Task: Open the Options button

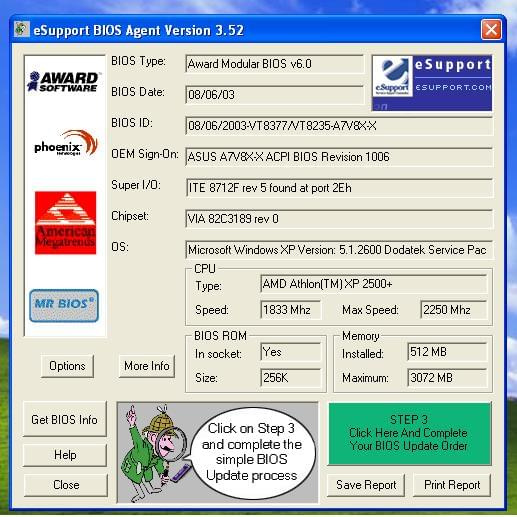Action: 67,366
